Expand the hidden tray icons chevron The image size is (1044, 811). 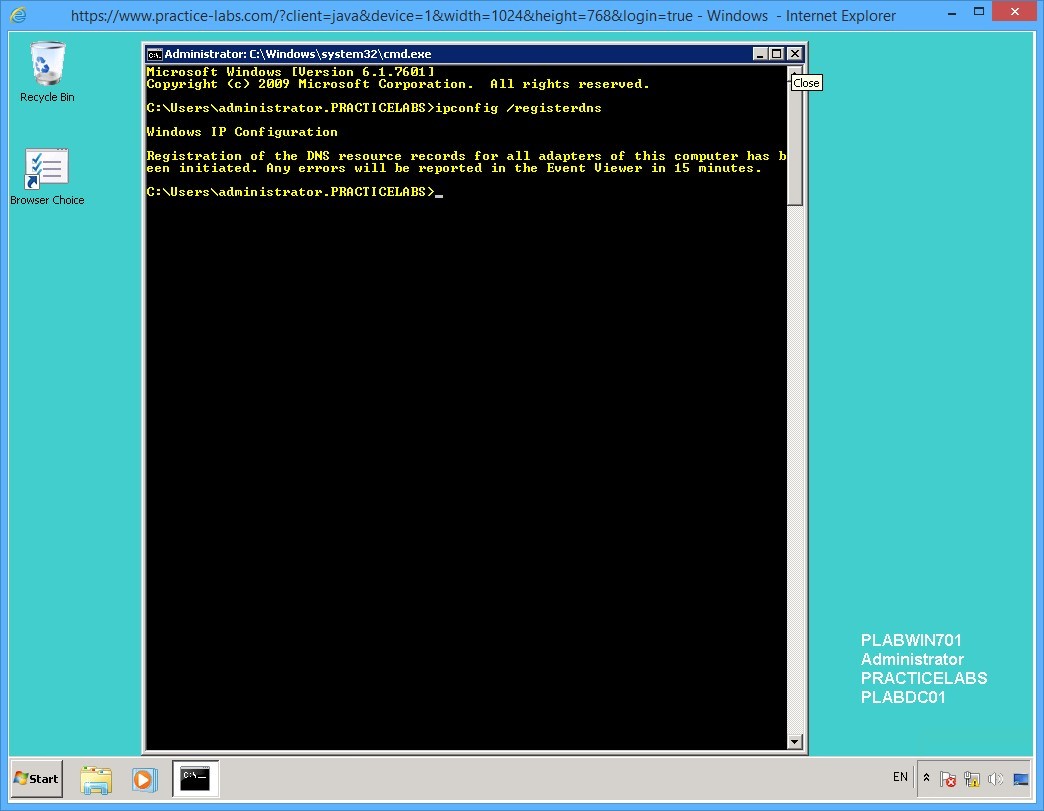pyautogui.click(x=926, y=778)
